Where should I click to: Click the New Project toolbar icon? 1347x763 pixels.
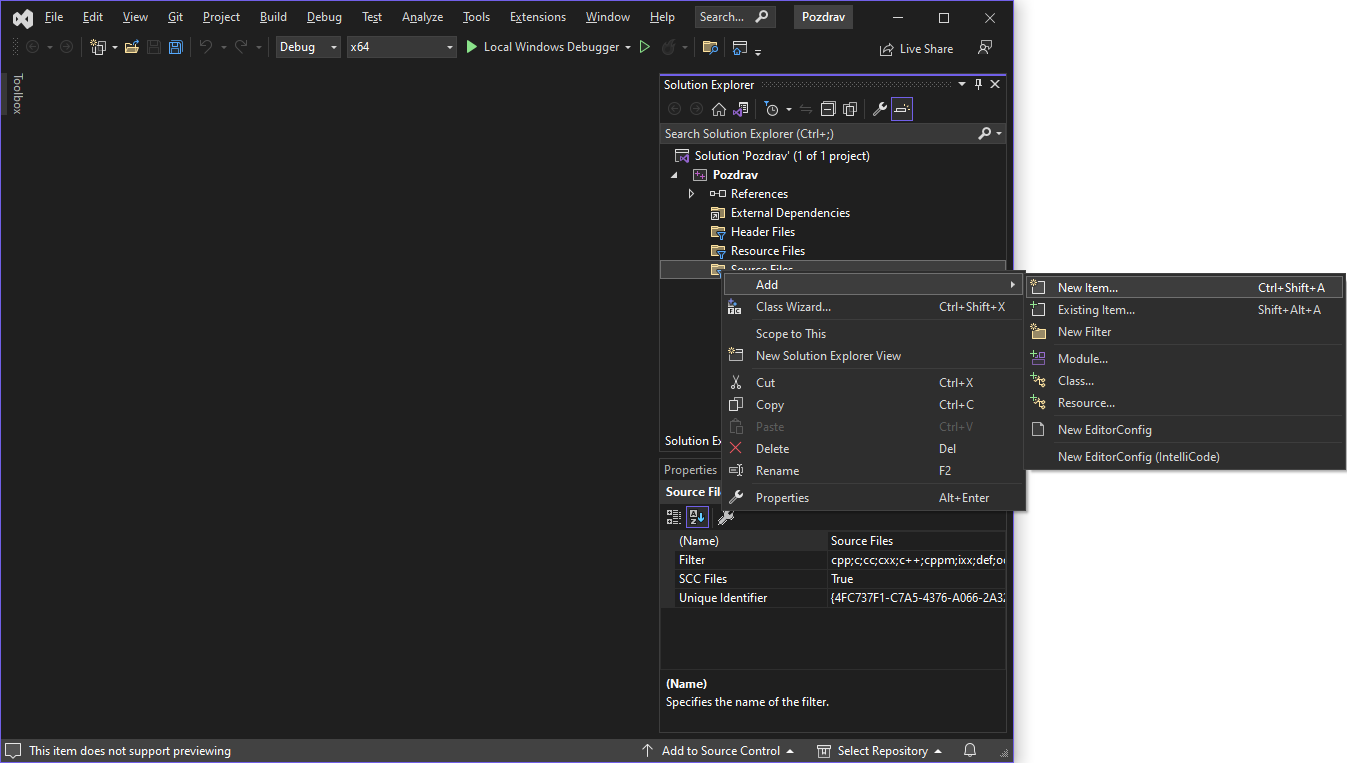coord(98,47)
